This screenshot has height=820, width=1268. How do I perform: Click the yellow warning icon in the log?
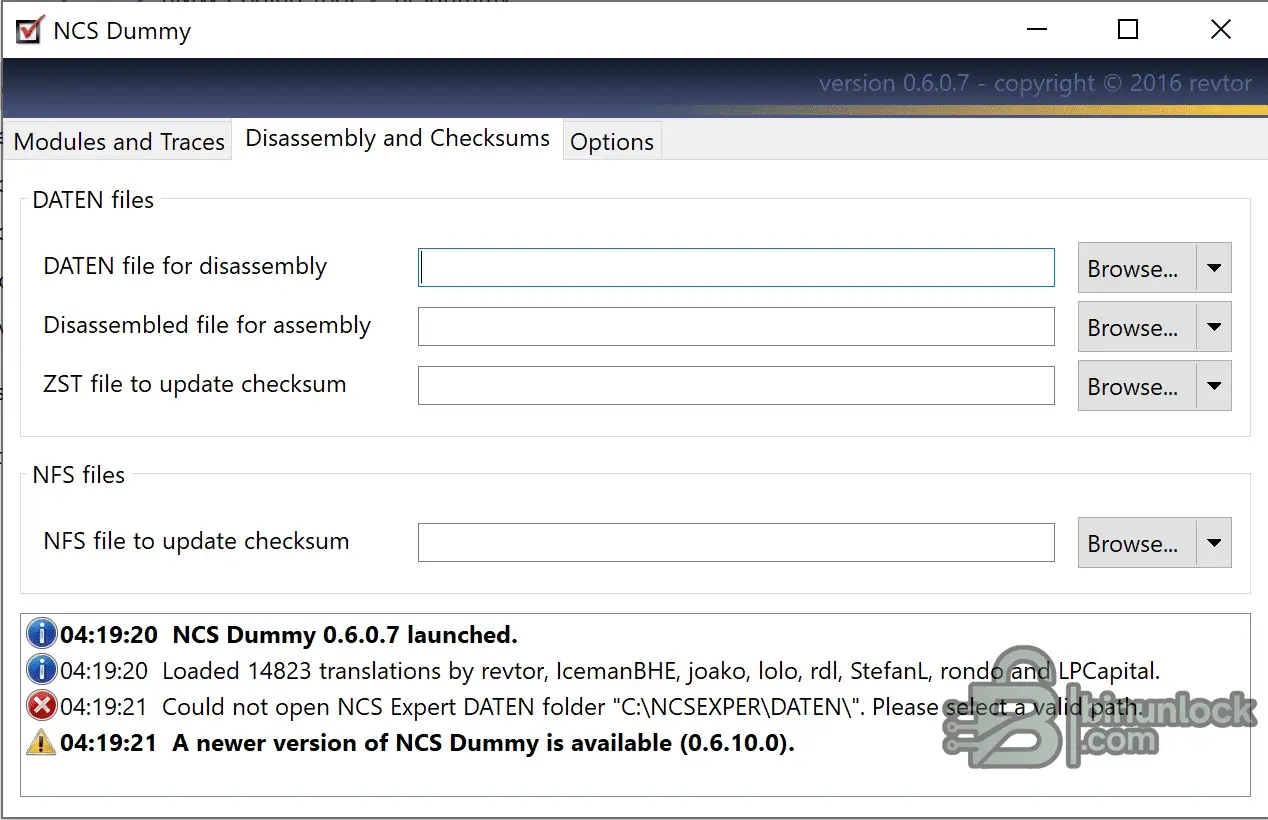tap(41, 742)
